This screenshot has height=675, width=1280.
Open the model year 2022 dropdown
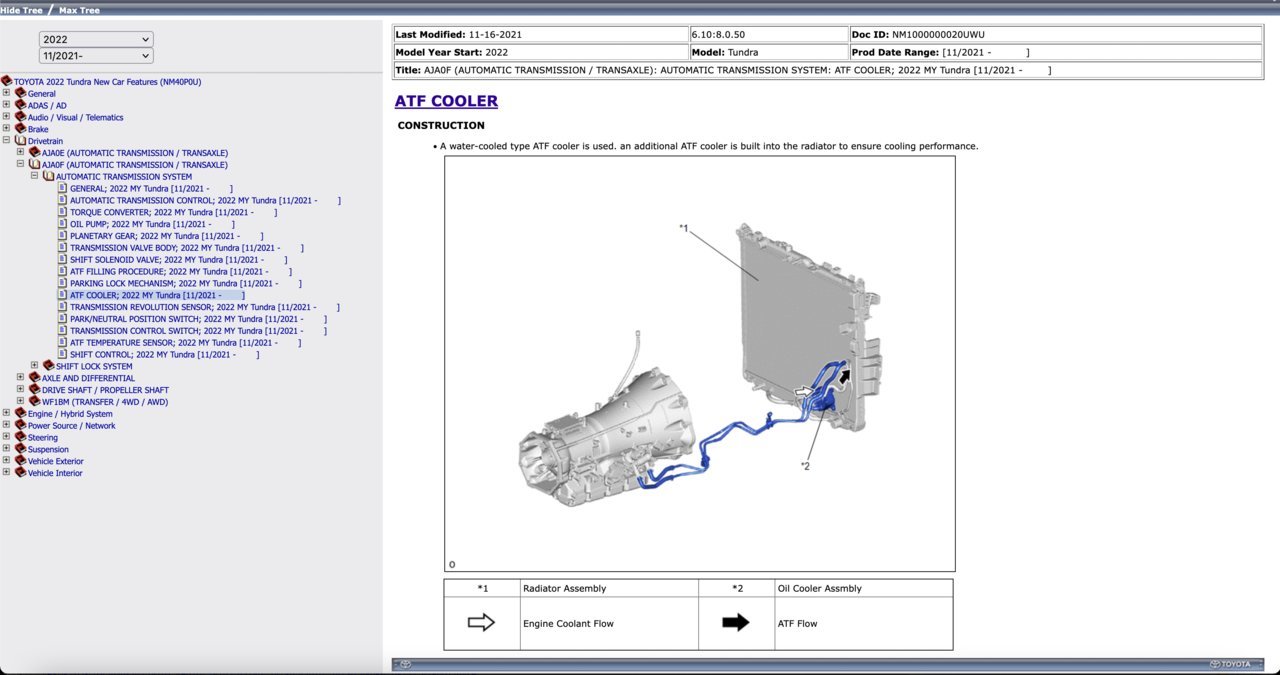(x=96, y=39)
